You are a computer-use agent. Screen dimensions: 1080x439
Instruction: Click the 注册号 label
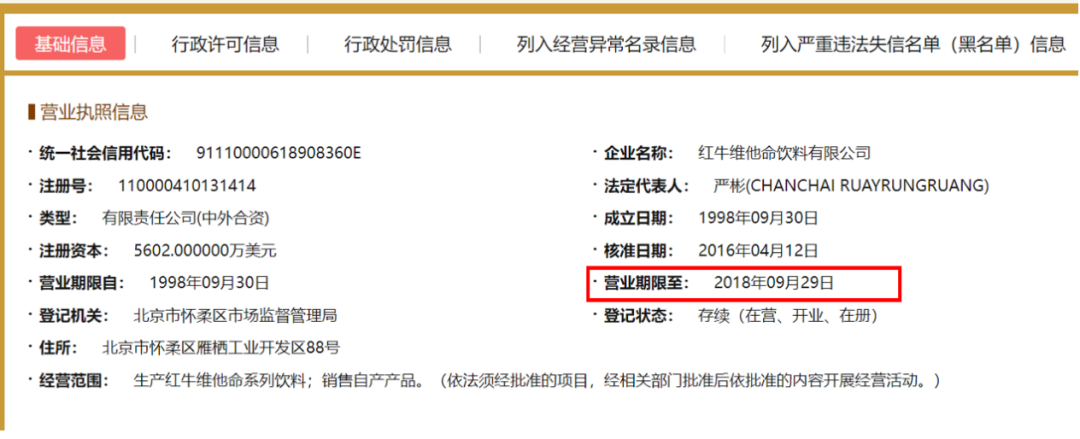click(x=67, y=185)
